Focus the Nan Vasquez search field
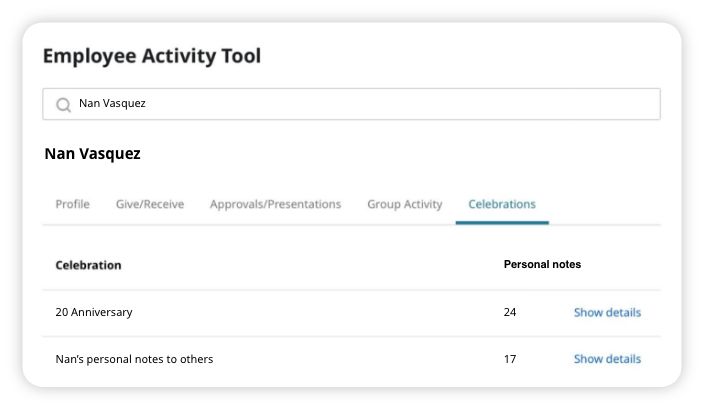 tap(351, 104)
